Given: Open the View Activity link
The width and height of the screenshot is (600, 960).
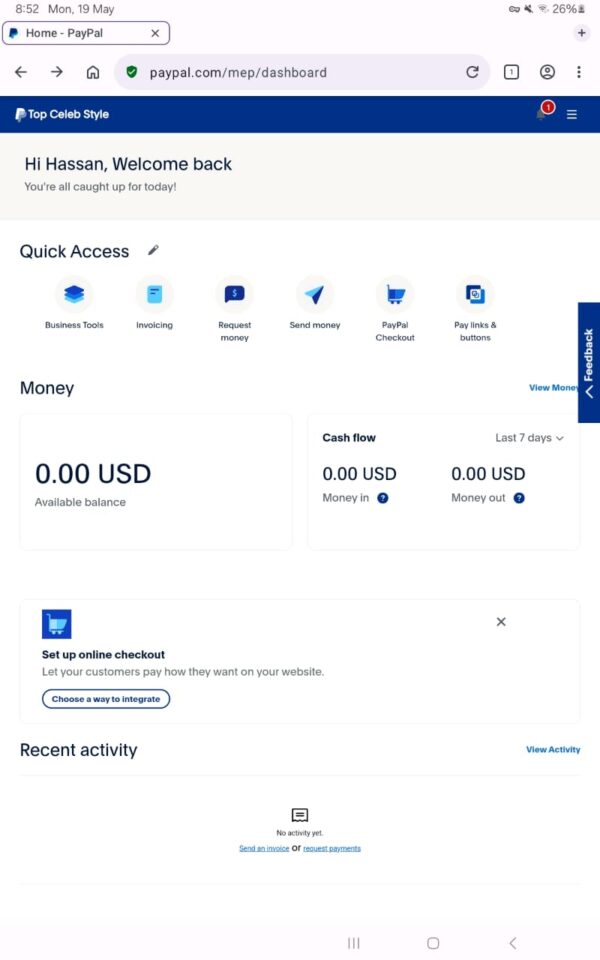Looking at the screenshot, I should [x=553, y=749].
